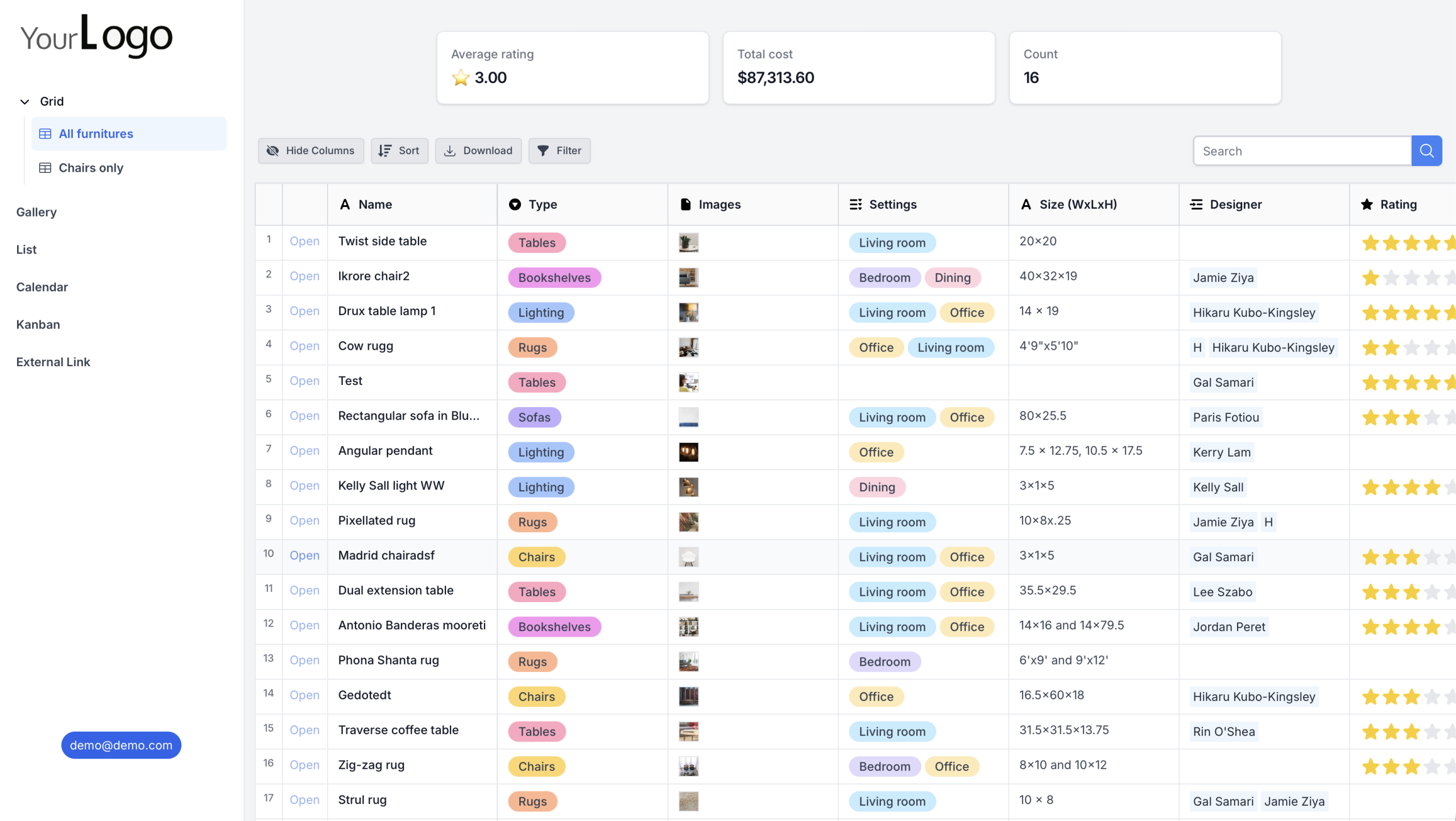The image size is (1456, 821).
Task: Click the Settings column header list icon
Action: point(855,204)
